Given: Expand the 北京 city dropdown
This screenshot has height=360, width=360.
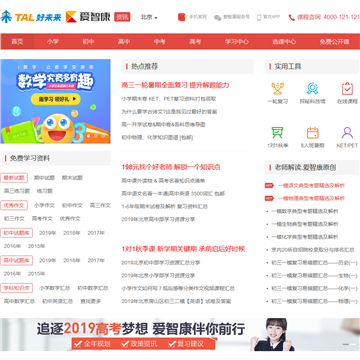Looking at the screenshot, I should coord(149,17).
